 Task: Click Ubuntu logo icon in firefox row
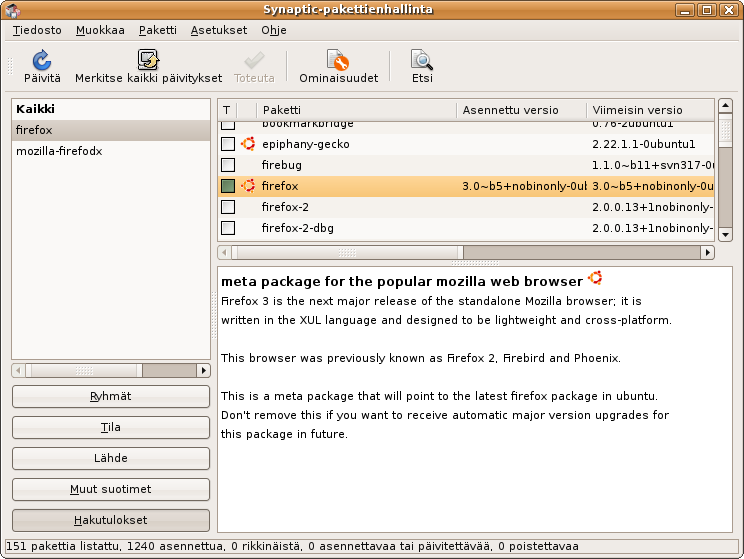point(248,186)
